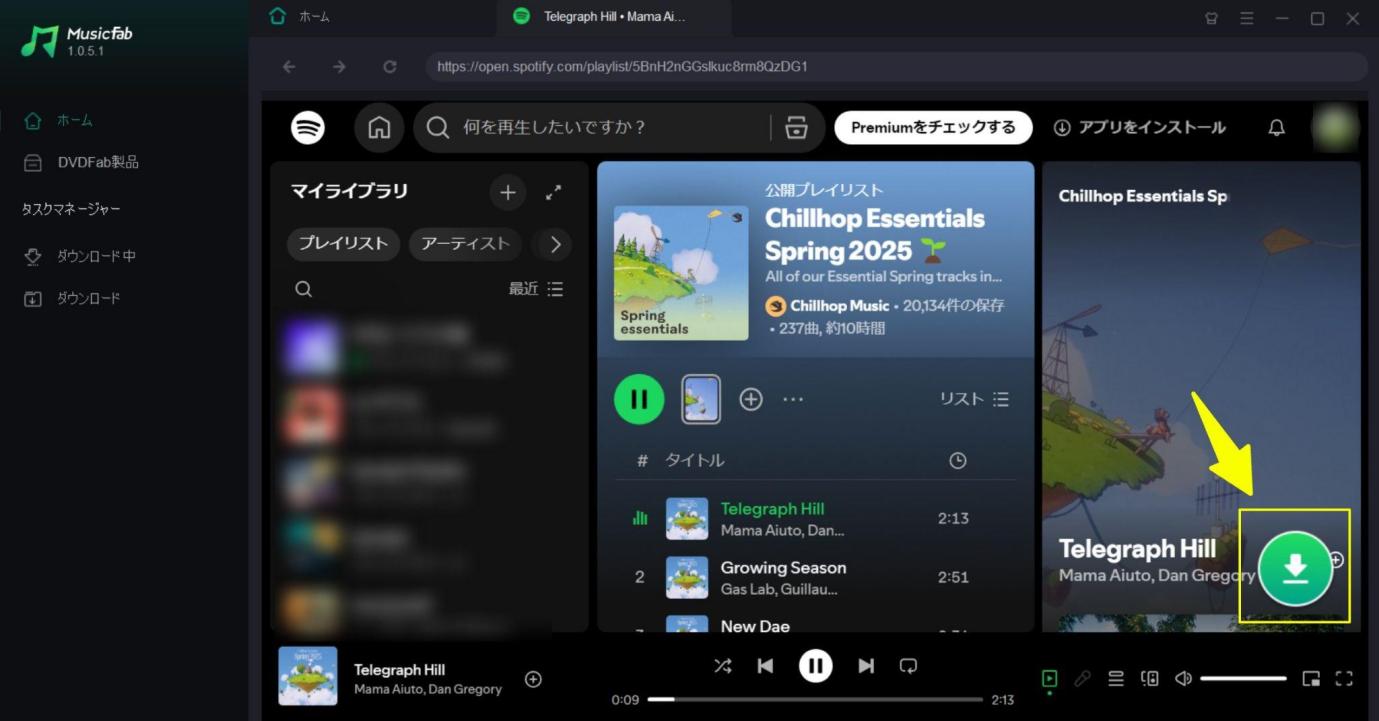Image resolution: width=1379 pixels, height=721 pixels.
Task: Pause the playlist with green button
Action: pos(639,399)
